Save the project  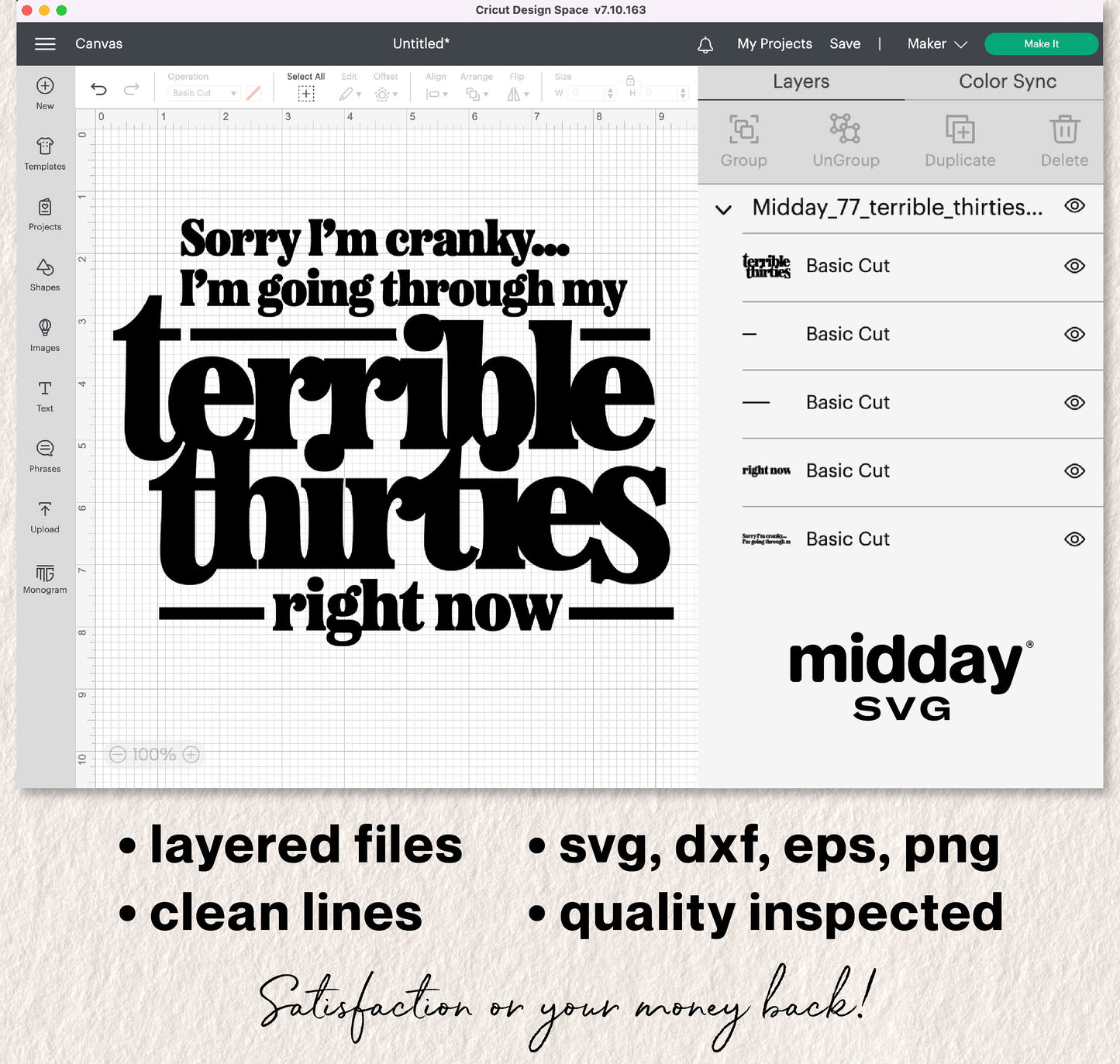coord(844,44)
